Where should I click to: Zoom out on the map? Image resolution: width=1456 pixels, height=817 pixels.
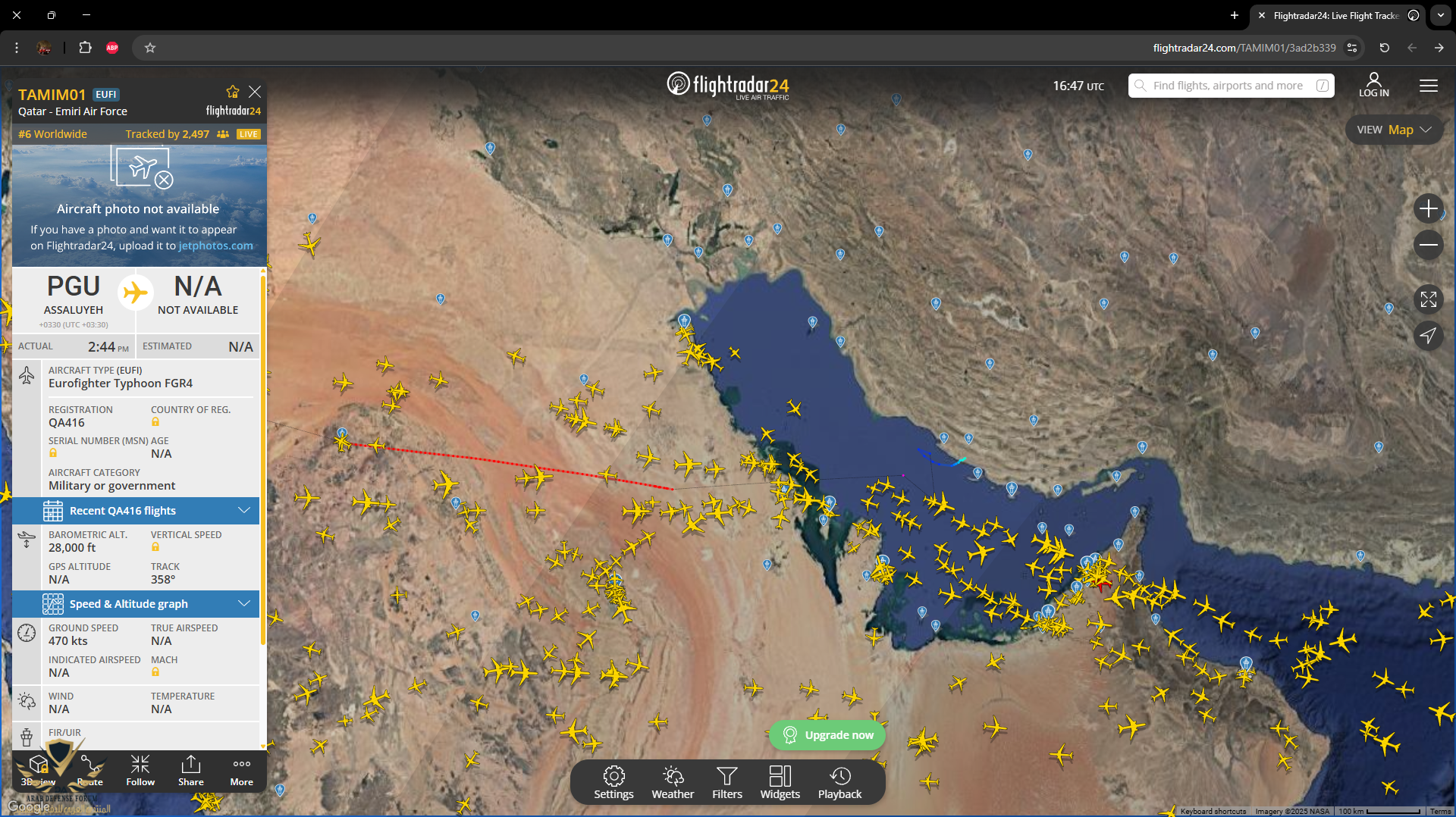(1428, 245)
